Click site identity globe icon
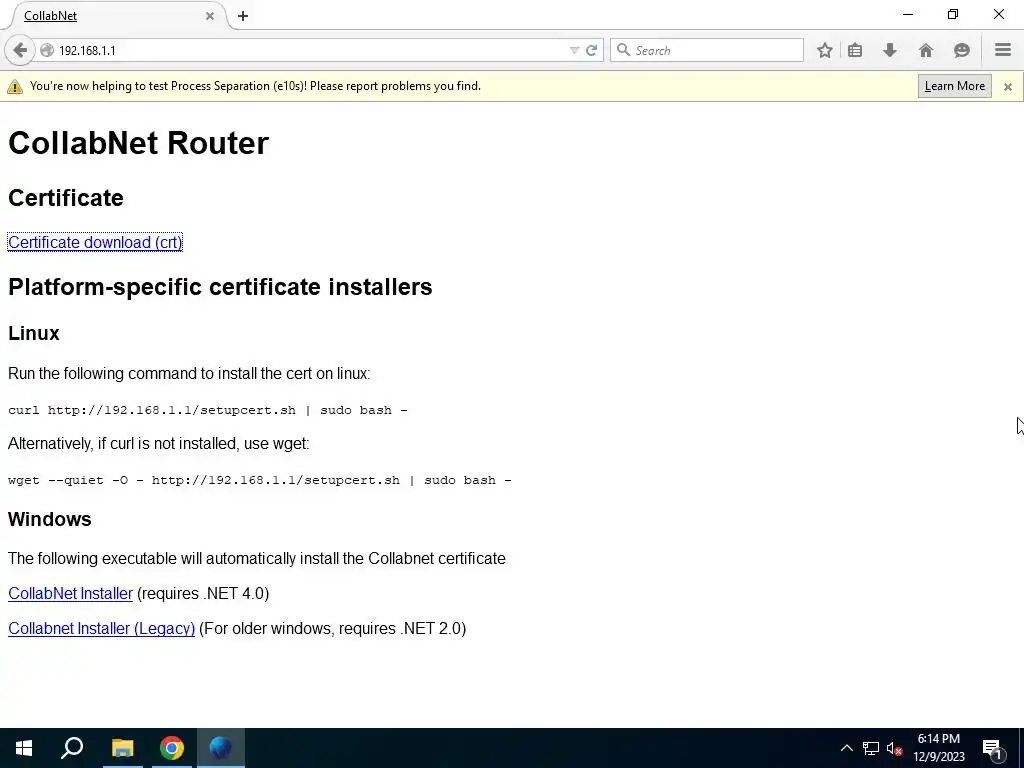The image size is (1024, 768). point(47,50)
